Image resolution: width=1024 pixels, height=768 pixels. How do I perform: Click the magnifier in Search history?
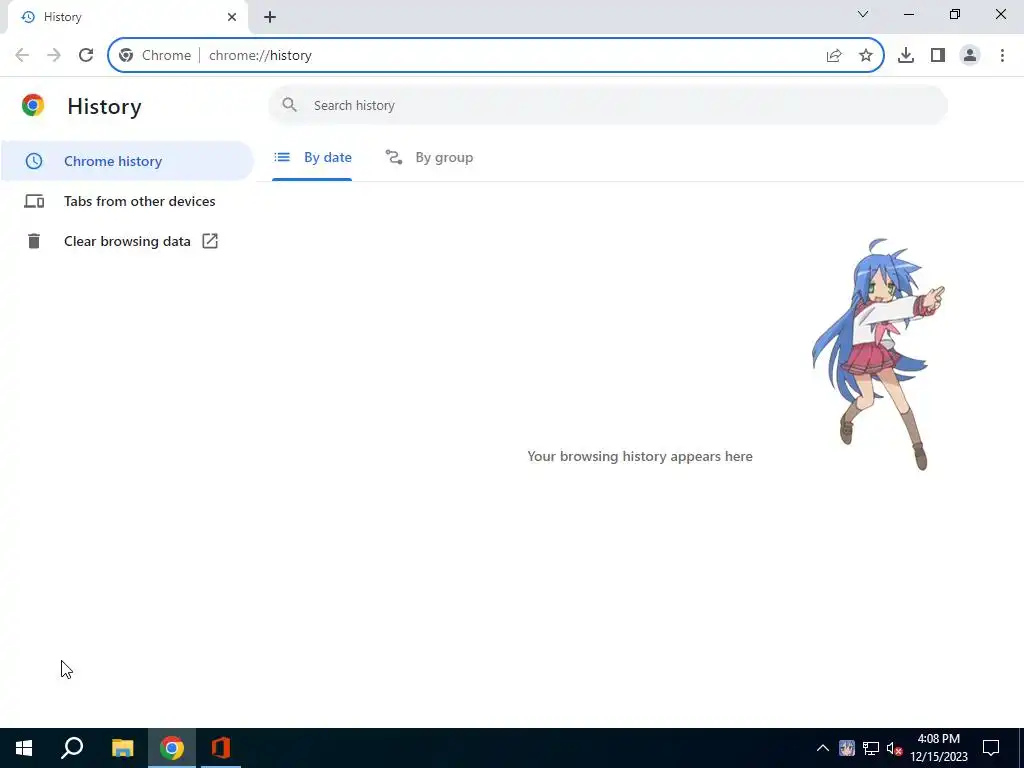[x=289, y=104]
